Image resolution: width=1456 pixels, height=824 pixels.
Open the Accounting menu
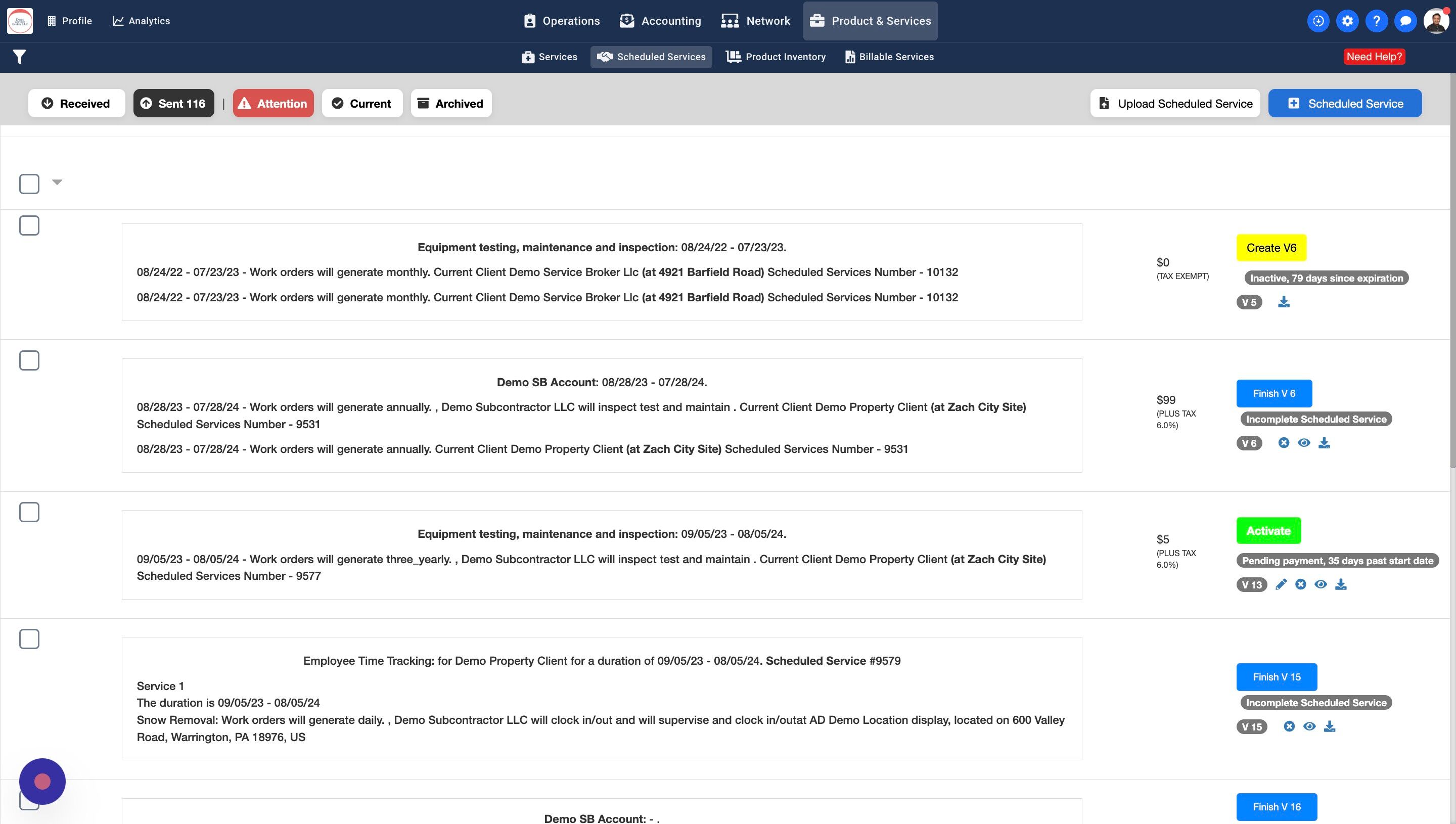click(660, 21)
